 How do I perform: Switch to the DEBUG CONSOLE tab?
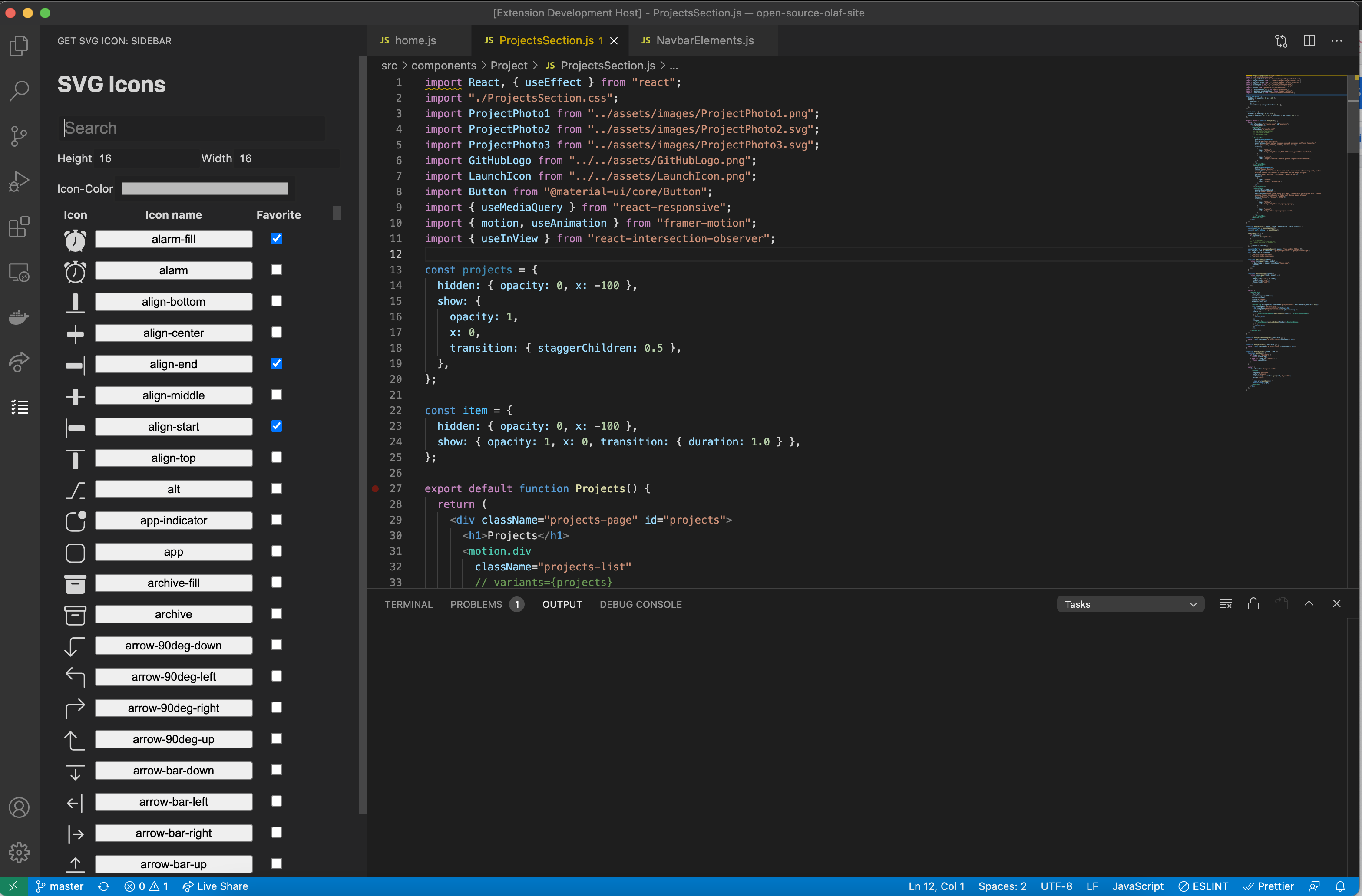(640, 604)
